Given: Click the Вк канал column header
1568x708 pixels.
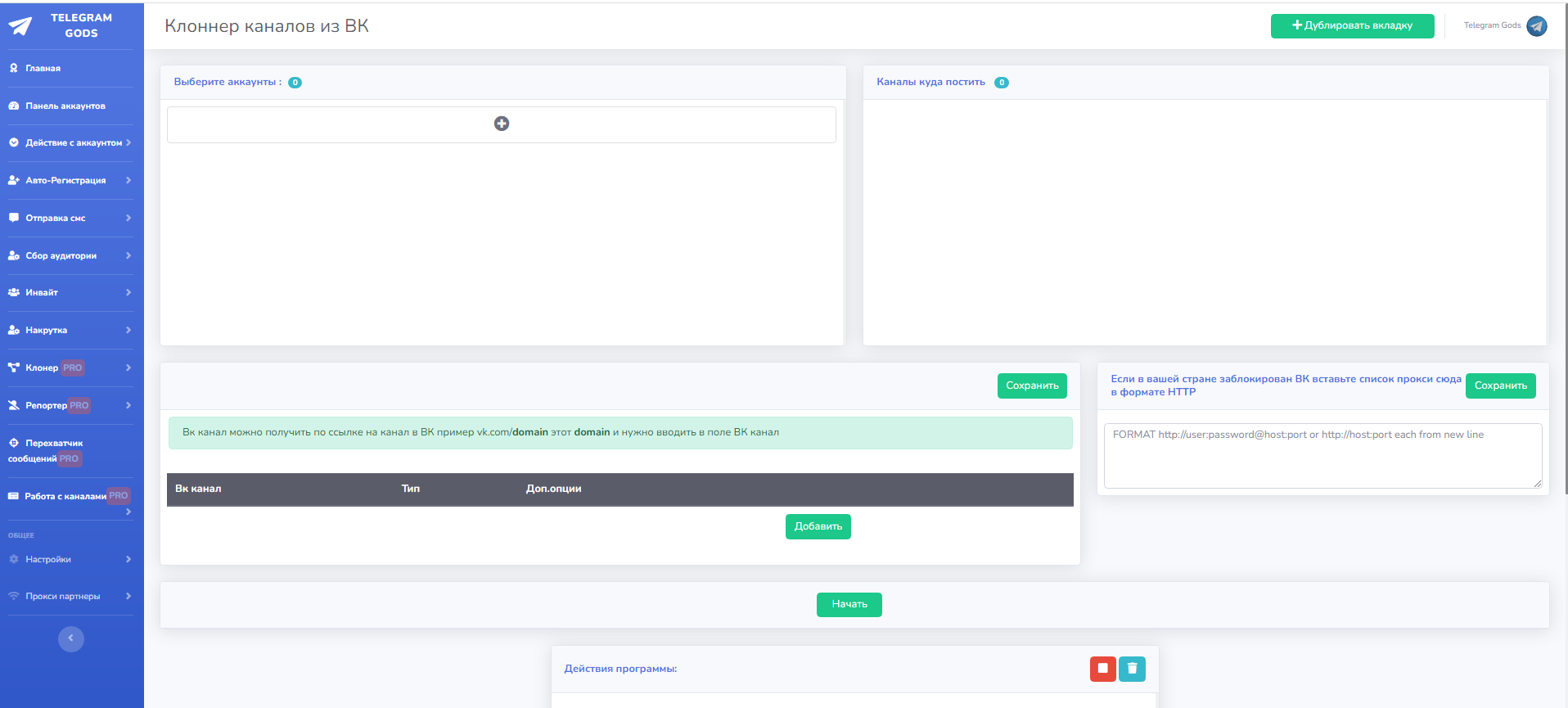Looking at the screenshot, I should point(198,489).
